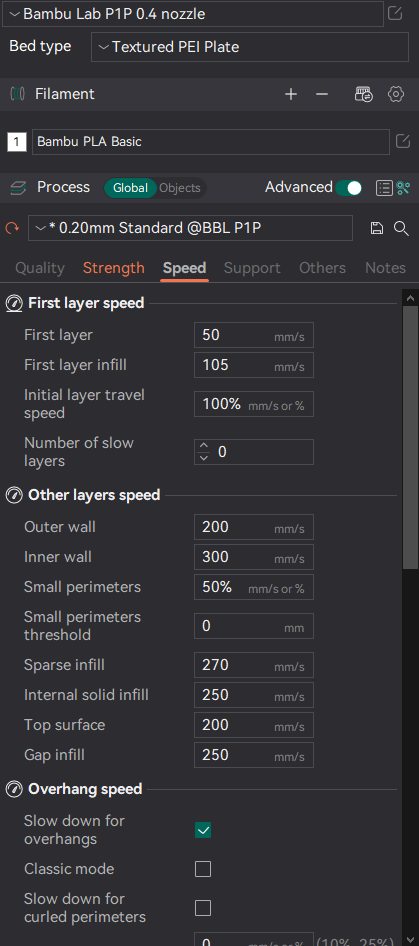Screen dimensions: 419x946
Task: Switch to the Support tab
Action: 252,268
